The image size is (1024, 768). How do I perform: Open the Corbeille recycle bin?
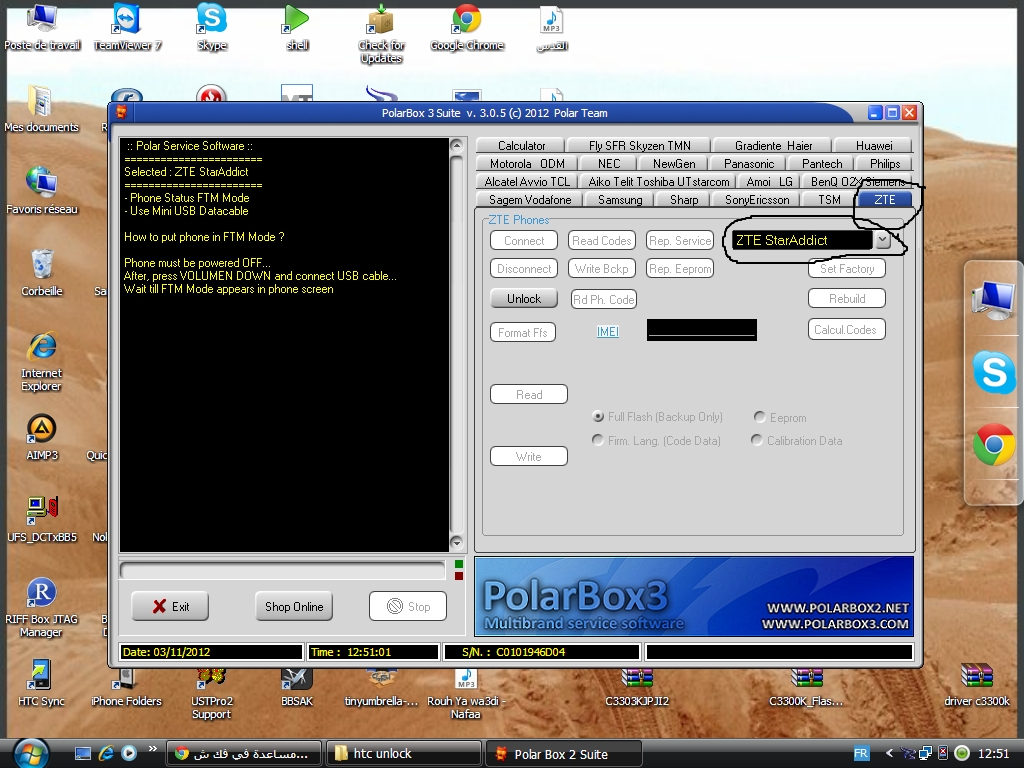pyautogui.click(x=42, y=274)
